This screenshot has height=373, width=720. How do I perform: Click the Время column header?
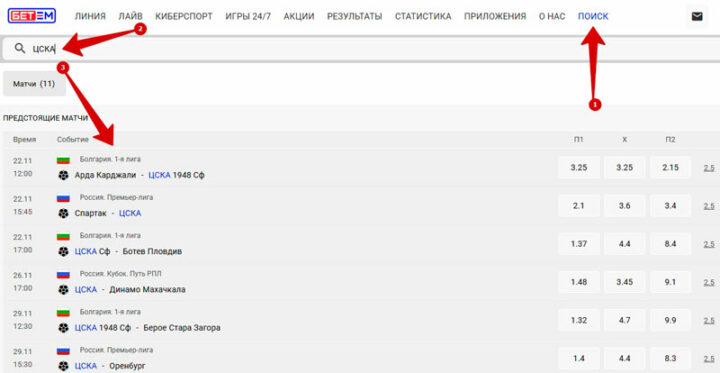pos(24,140)
